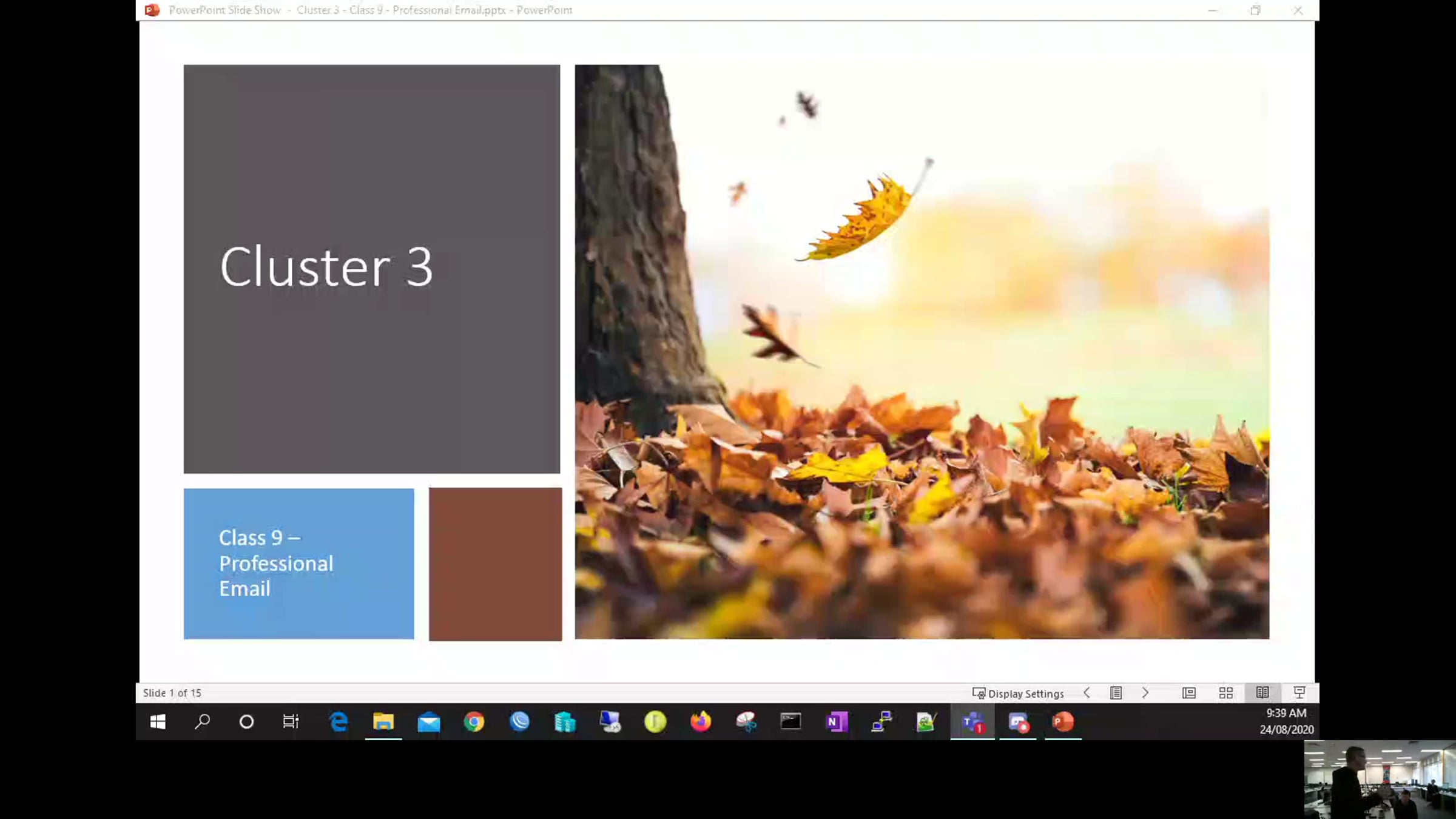Open the Windows Start menu
The height and width of the screenshot is (819, 1456).
tap(158, 722)
